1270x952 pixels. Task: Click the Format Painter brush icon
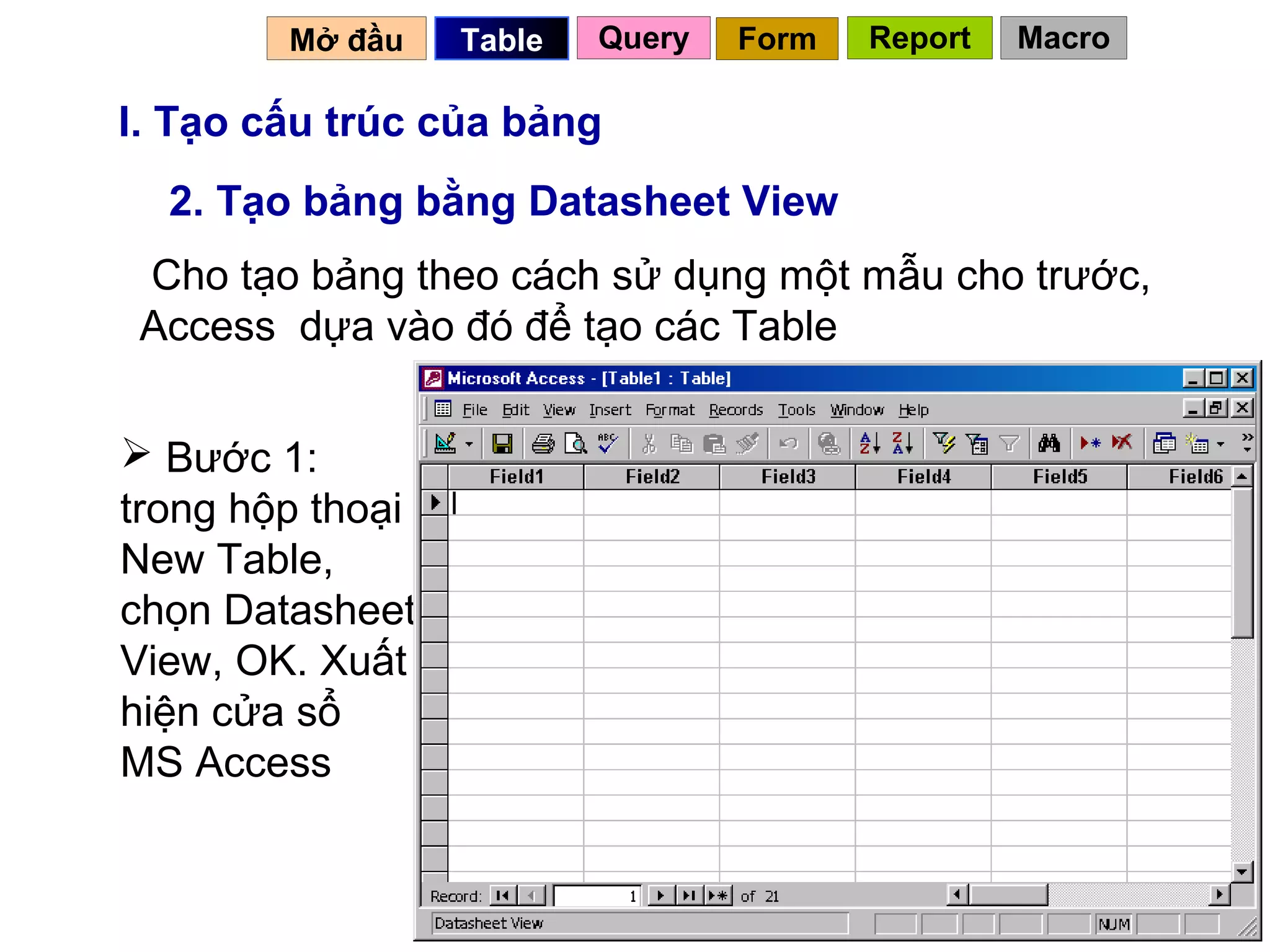click(x=747, y=443)
